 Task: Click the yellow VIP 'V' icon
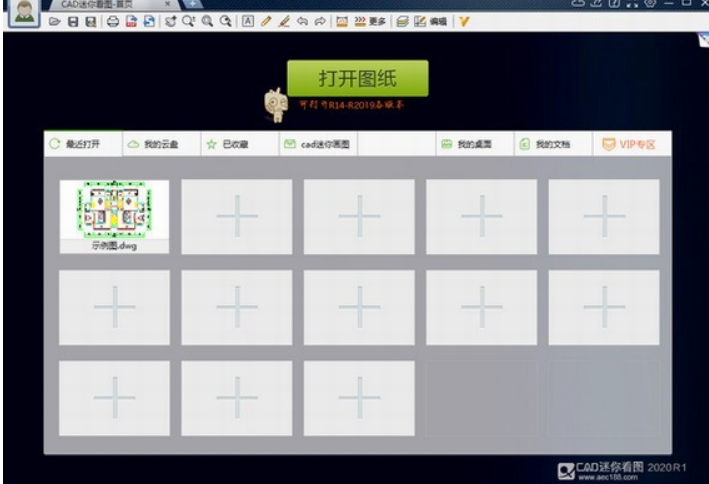click(464, 21)
